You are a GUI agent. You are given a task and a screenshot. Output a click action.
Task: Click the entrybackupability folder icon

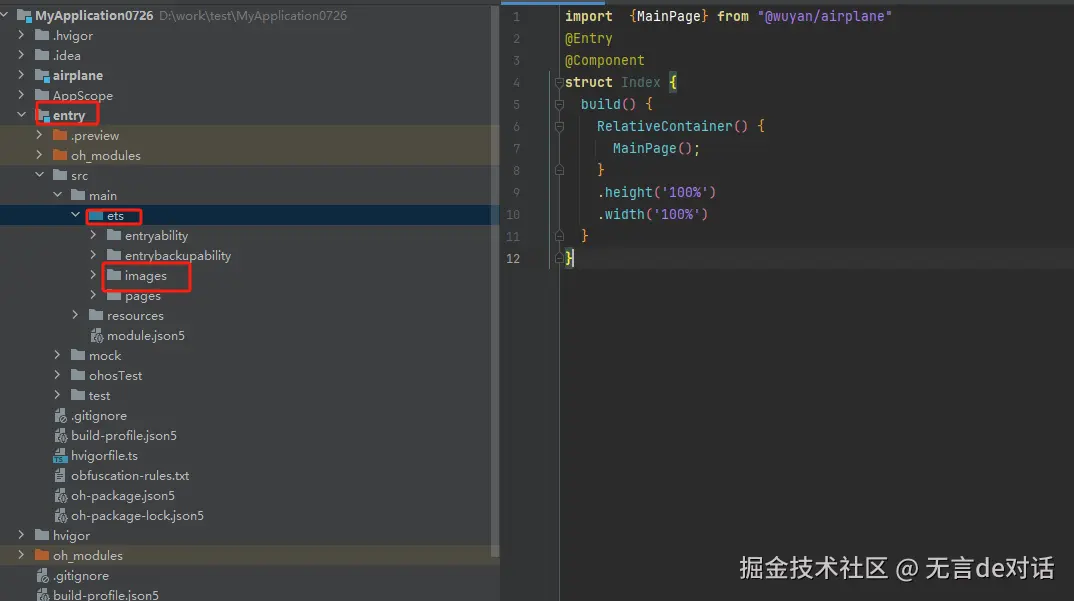114,255
